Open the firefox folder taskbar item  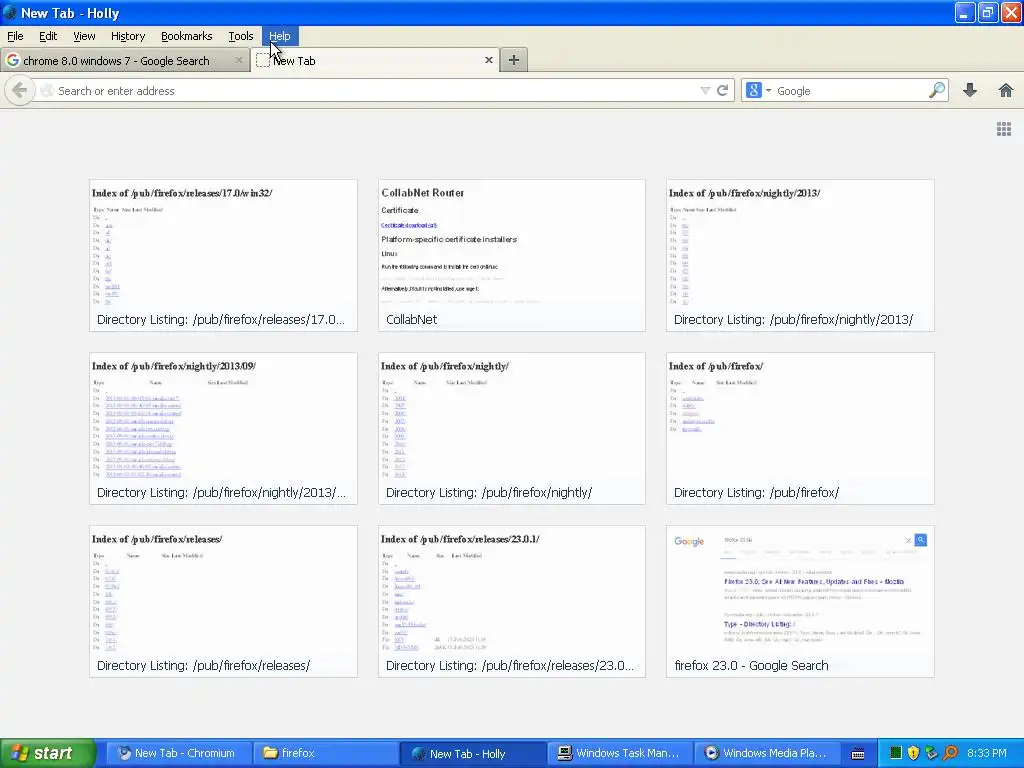[325, 753]
